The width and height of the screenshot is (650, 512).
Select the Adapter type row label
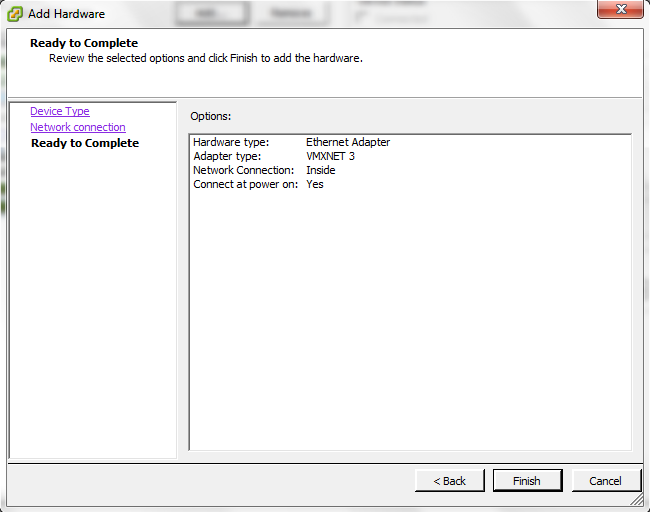(x=227, y=156)
